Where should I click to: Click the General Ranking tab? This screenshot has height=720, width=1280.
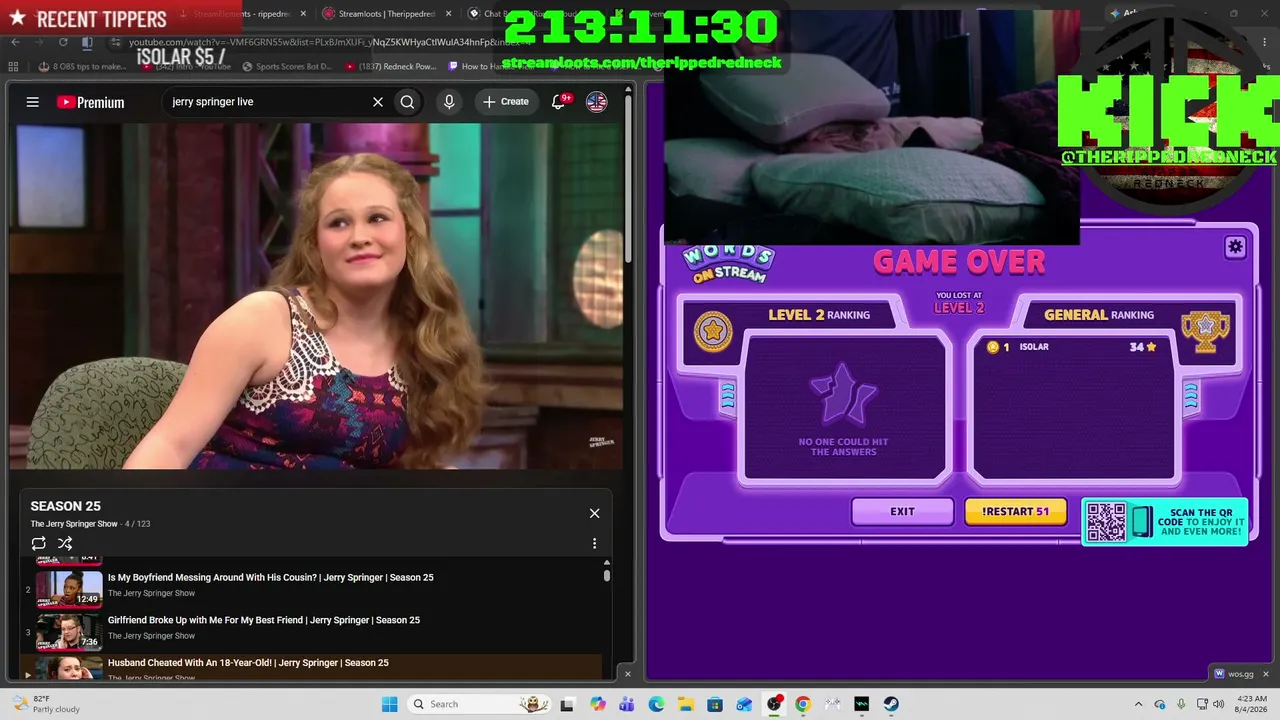click(1098, 315)
